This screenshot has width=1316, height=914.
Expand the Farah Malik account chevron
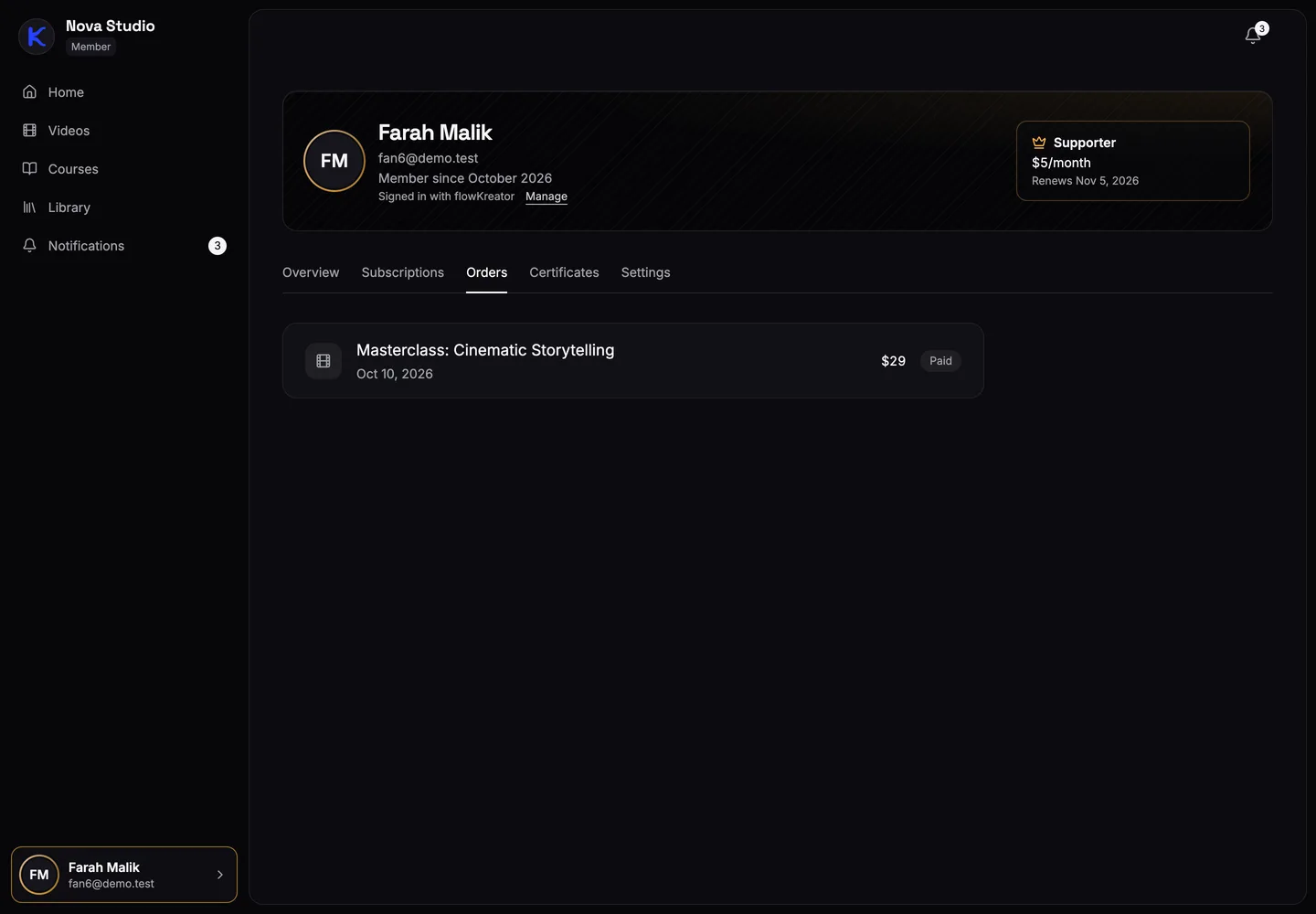tap(220, 875)
